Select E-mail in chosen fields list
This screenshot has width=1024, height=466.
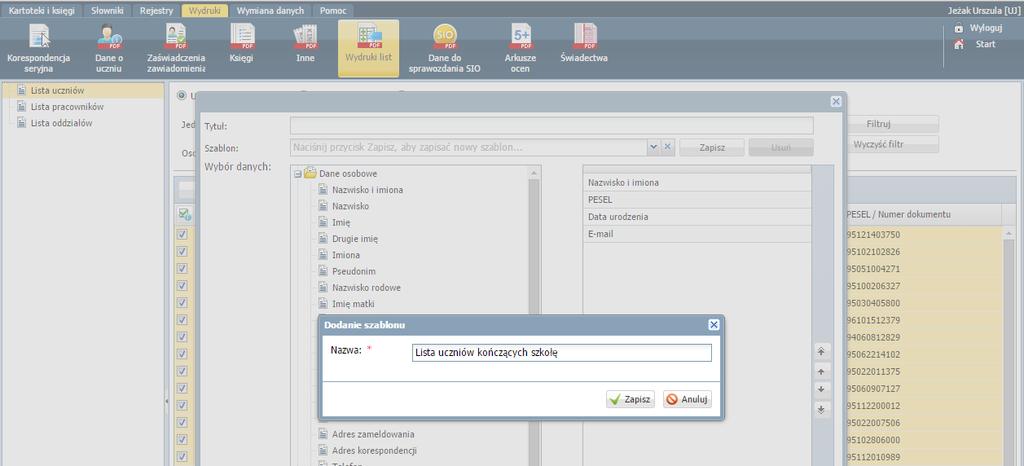click(697, 234)
